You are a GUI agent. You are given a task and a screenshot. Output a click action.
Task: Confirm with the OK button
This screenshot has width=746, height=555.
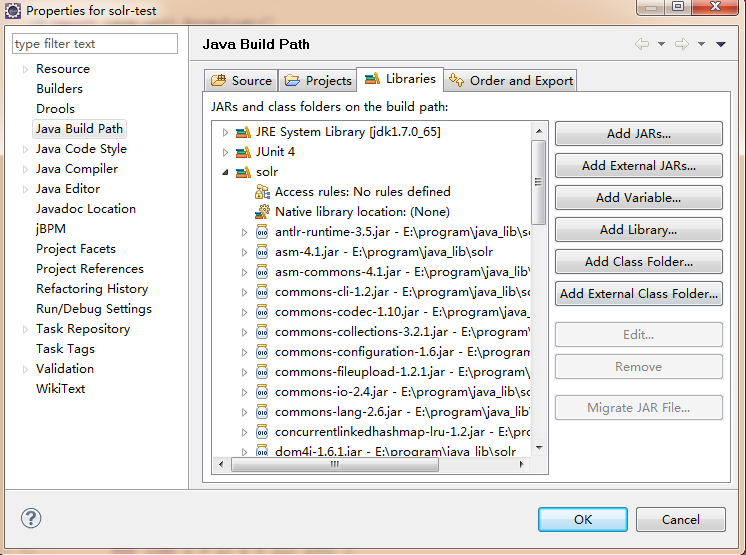click(583, 519)
